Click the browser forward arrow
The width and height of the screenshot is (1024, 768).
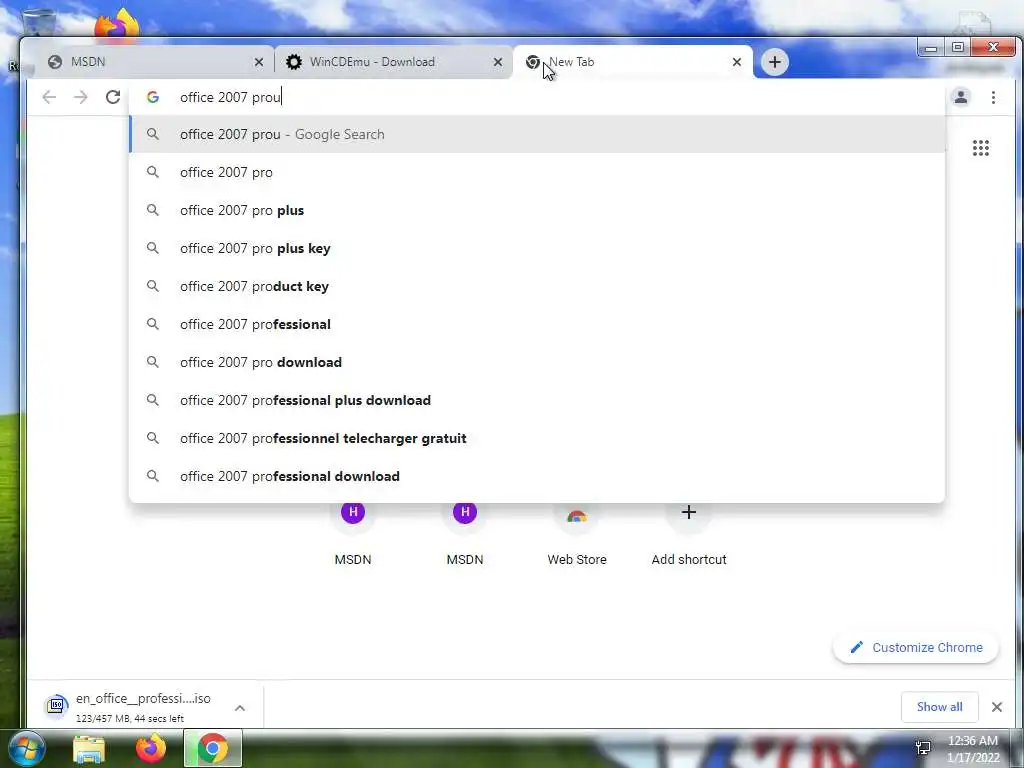point(81,97)
